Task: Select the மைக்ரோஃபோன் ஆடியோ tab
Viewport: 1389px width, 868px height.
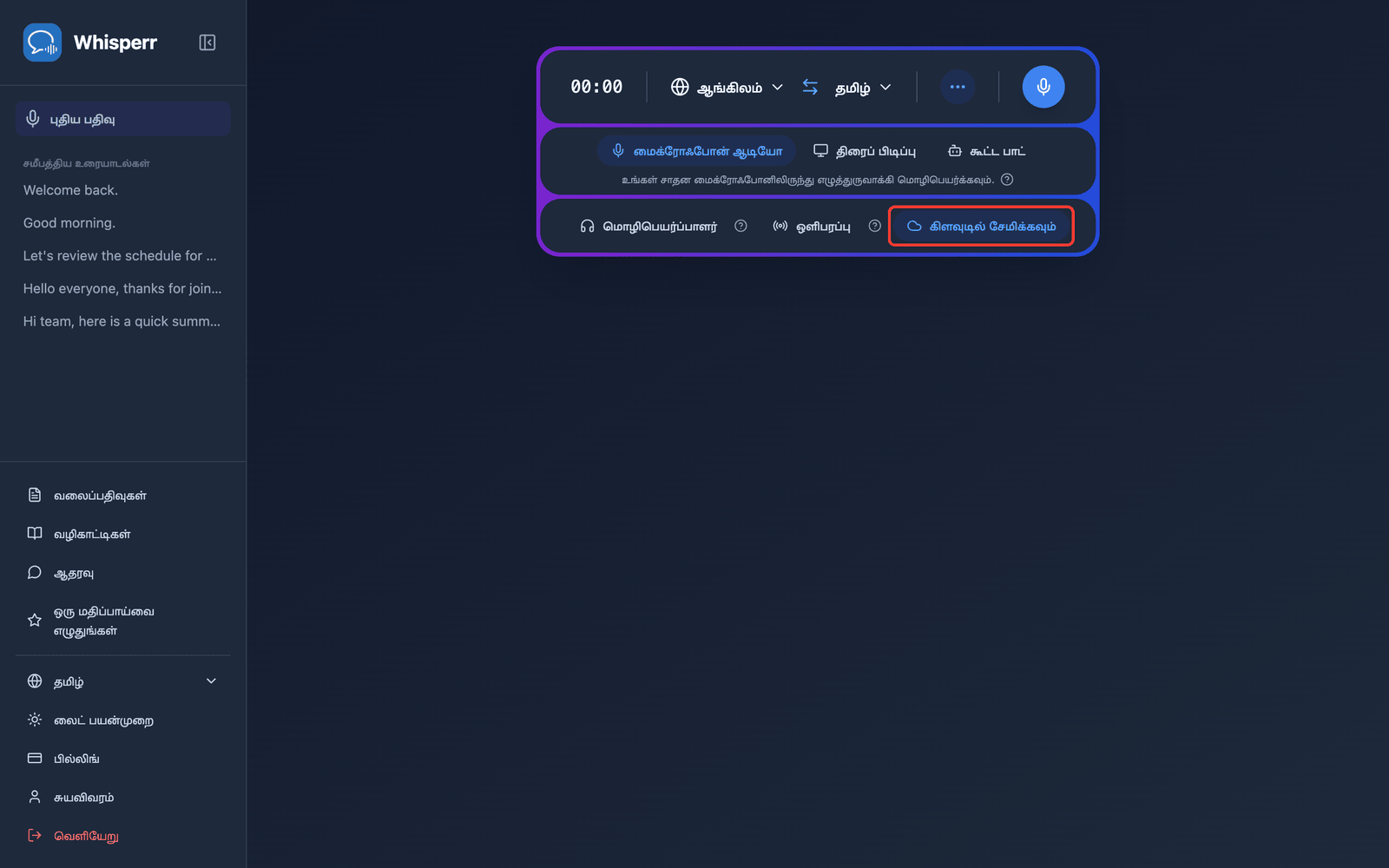Action: (x=697, y=151)
